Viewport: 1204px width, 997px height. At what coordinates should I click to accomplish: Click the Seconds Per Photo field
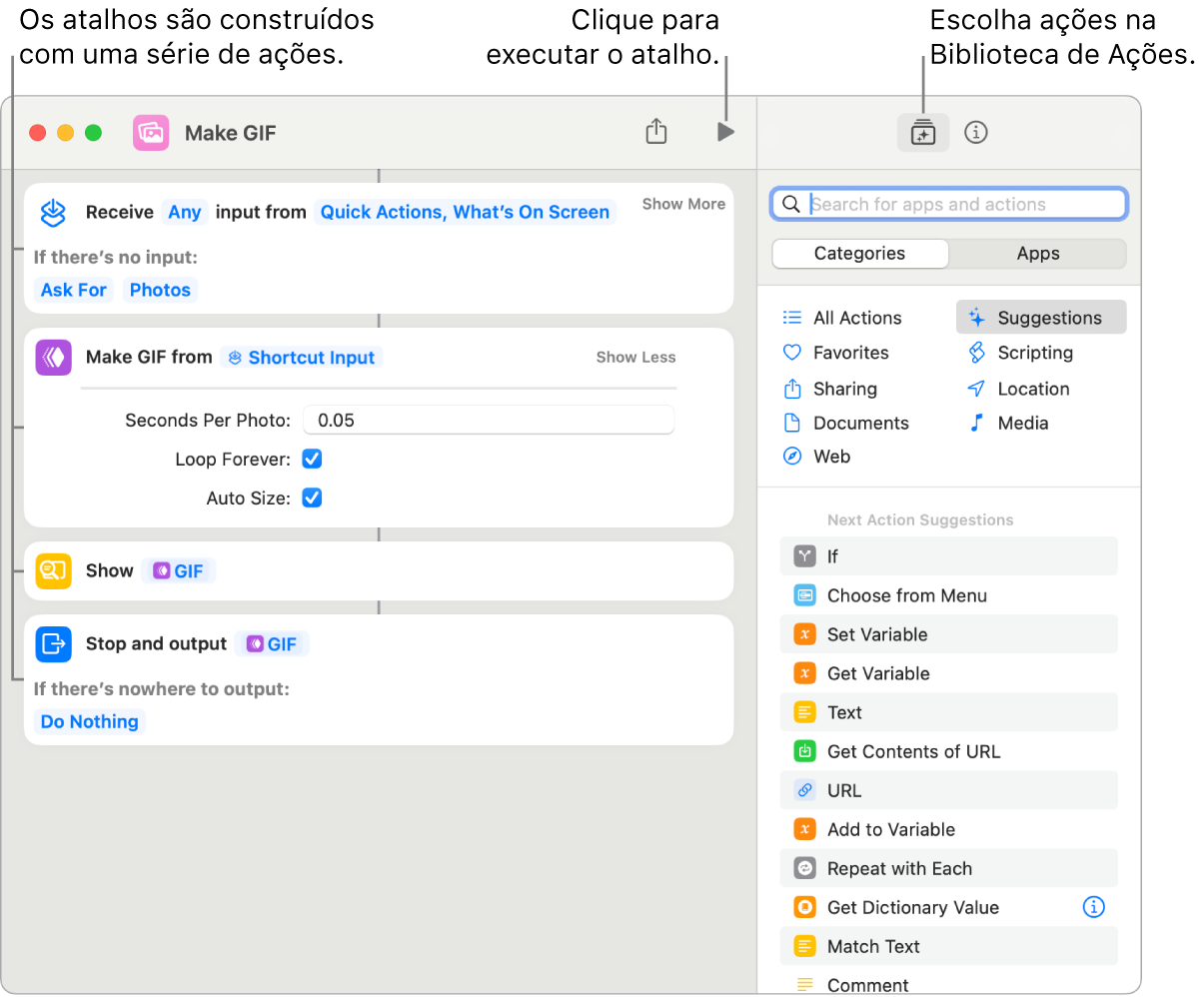(489, 421)
